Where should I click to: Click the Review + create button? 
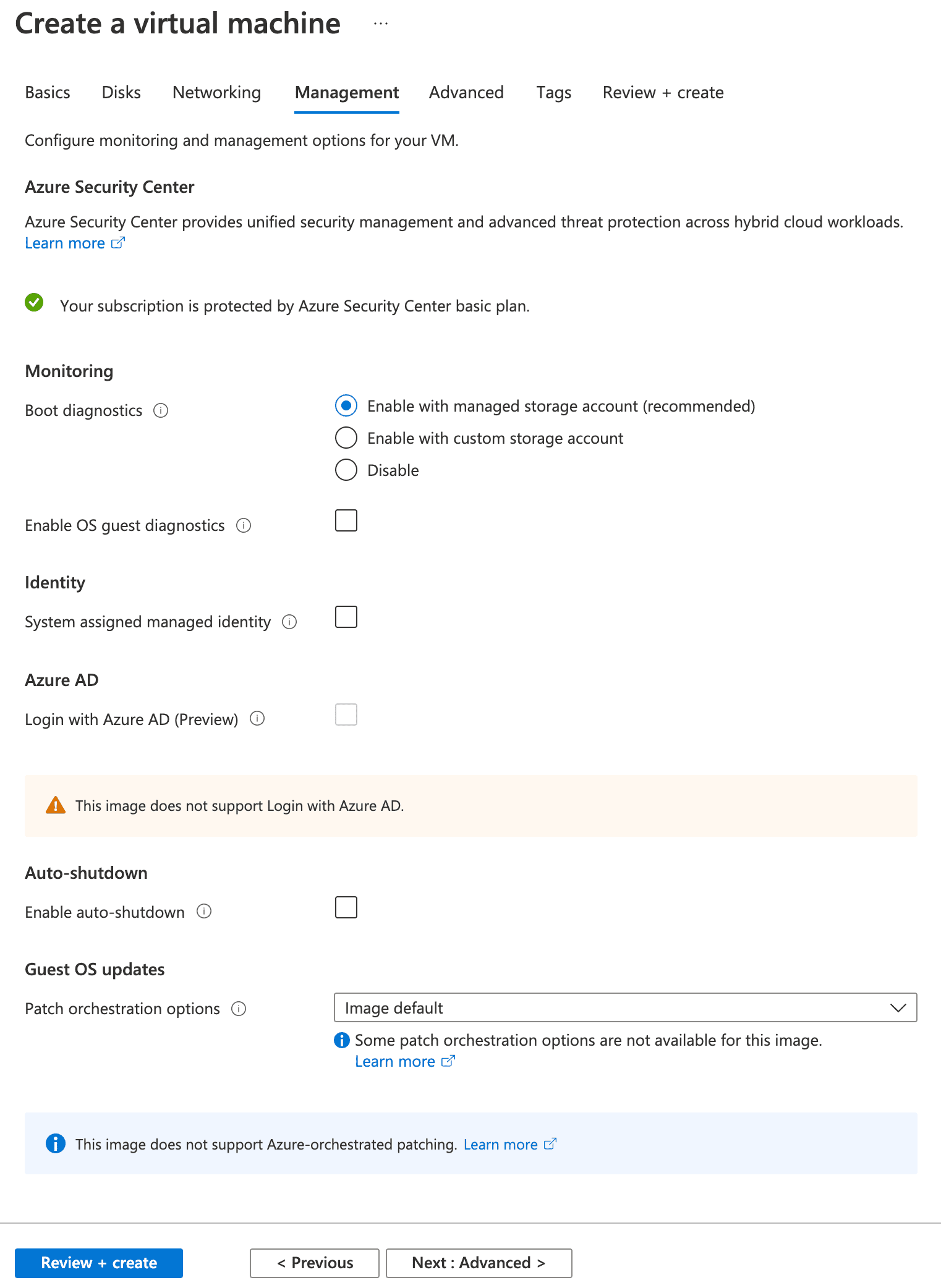(99, 1263)
